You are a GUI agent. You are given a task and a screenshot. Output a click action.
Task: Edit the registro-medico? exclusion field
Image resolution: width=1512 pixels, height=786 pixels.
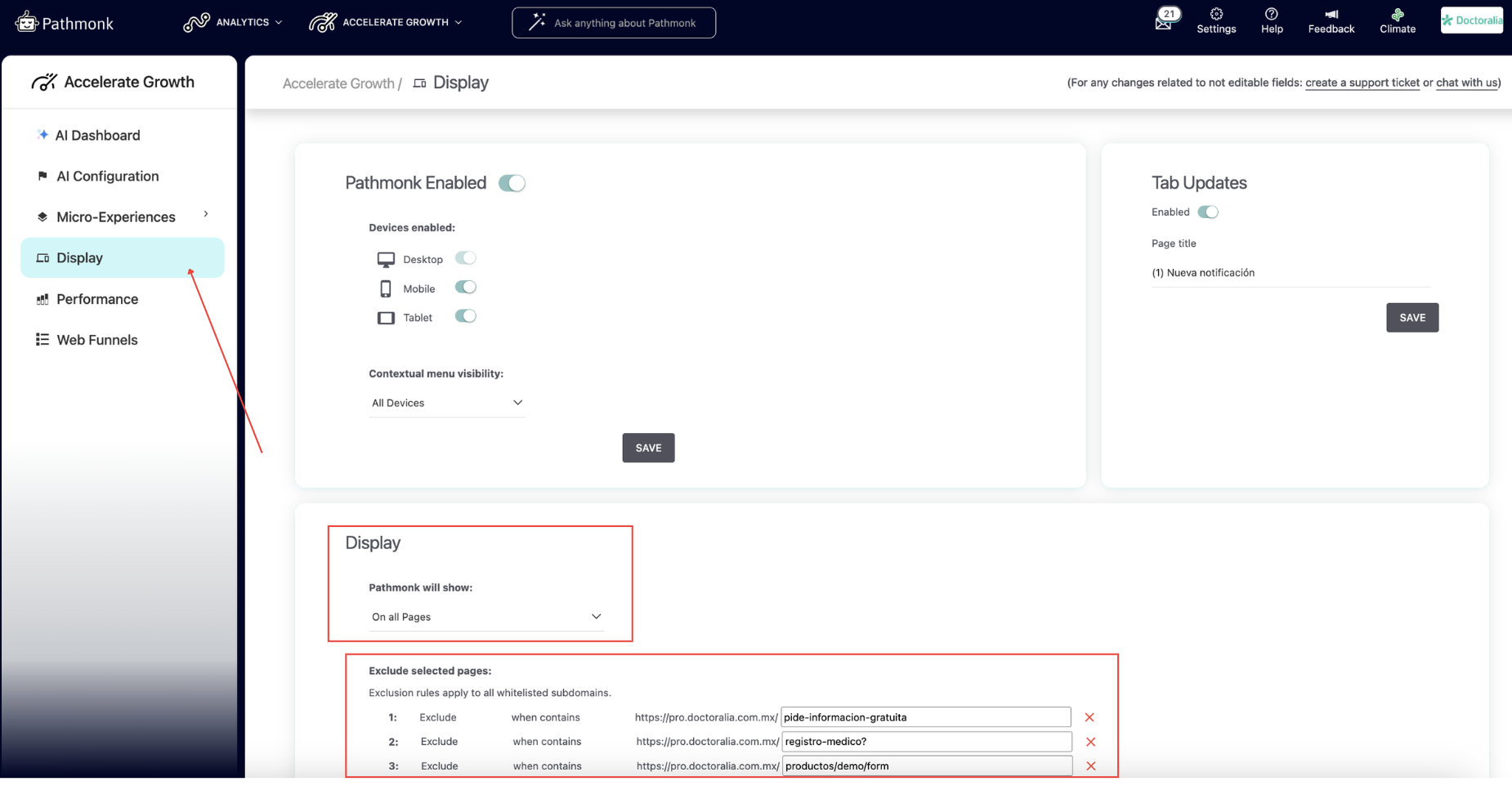point(927,742)
